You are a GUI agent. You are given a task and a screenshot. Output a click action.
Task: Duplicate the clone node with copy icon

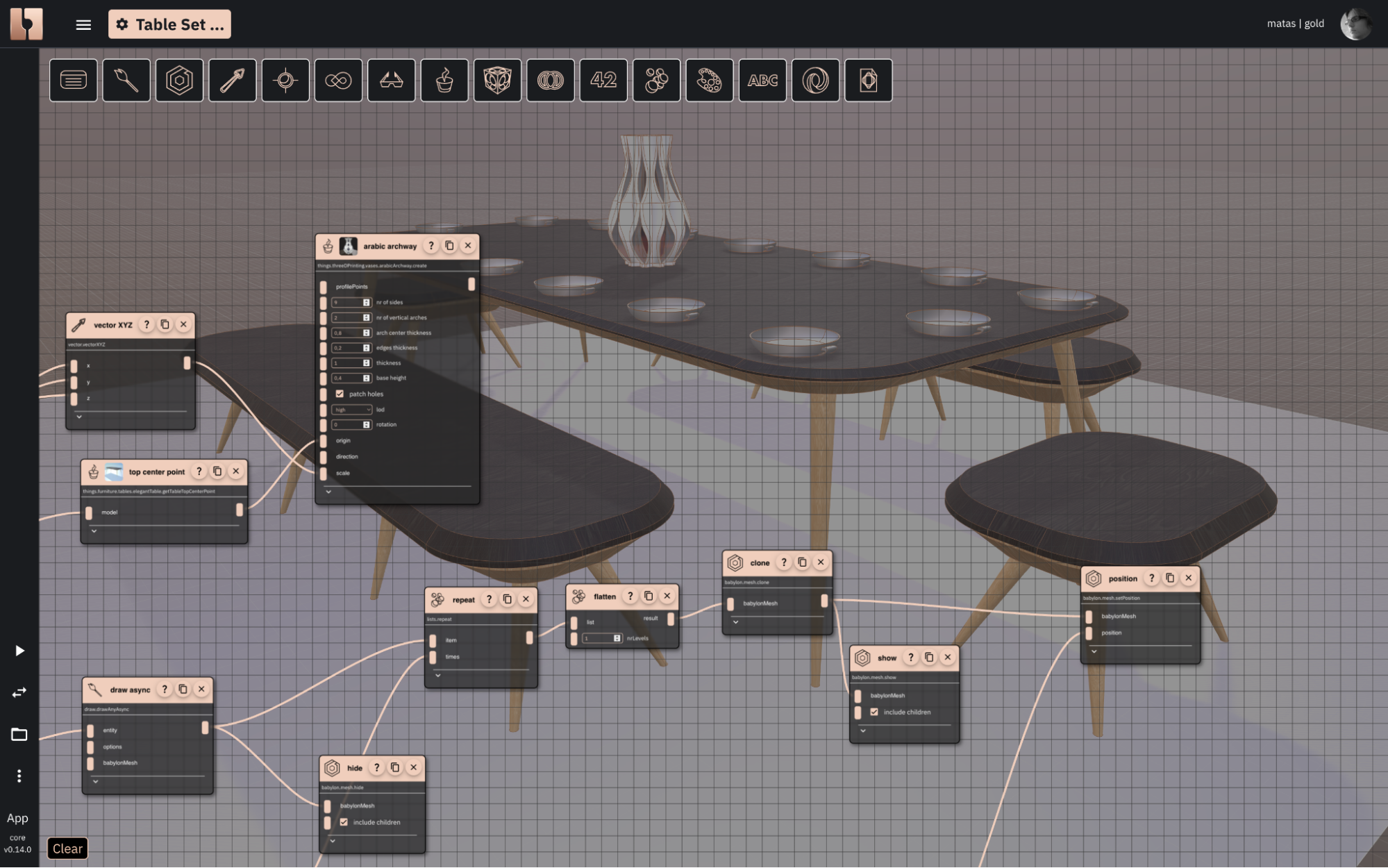[x=802, y=562]
